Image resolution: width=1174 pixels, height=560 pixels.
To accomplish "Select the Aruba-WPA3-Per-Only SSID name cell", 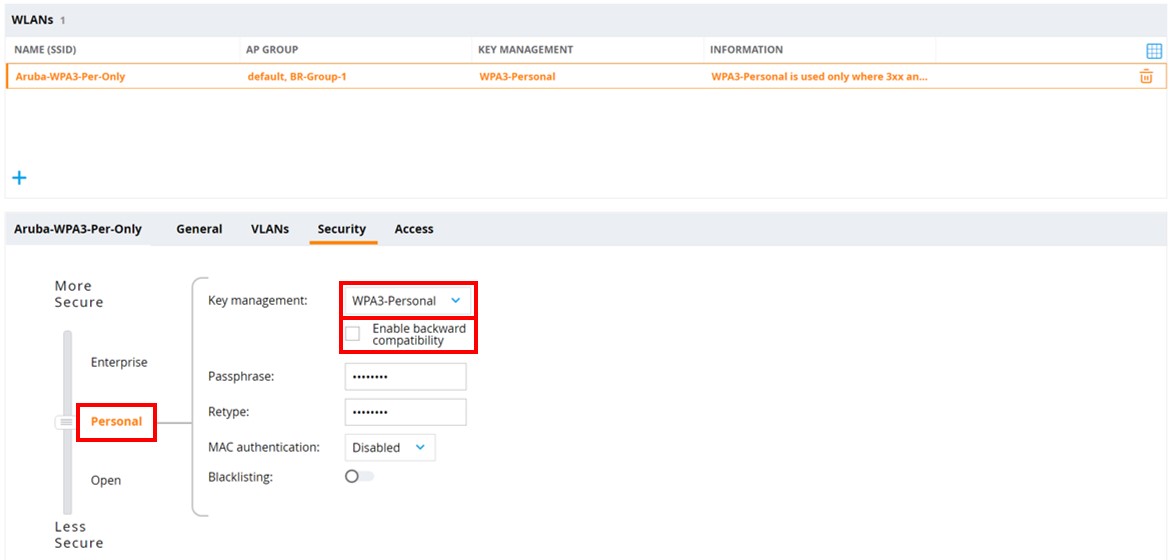I will (x=70, y=76).
